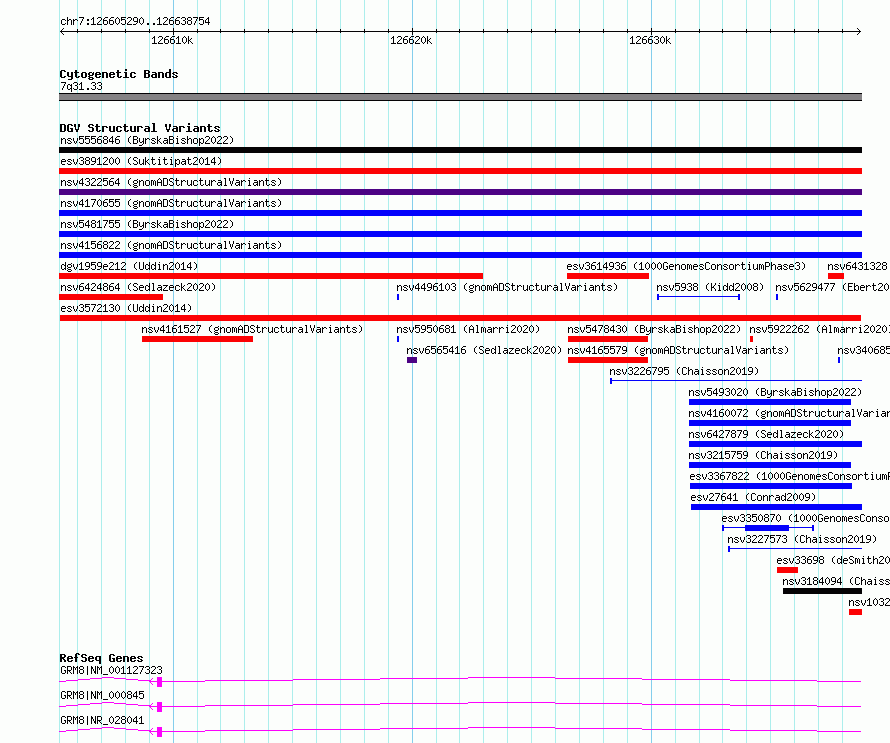
Task: Click the nsv5950681 (Almarri2020) label
Action: (468, 329)
